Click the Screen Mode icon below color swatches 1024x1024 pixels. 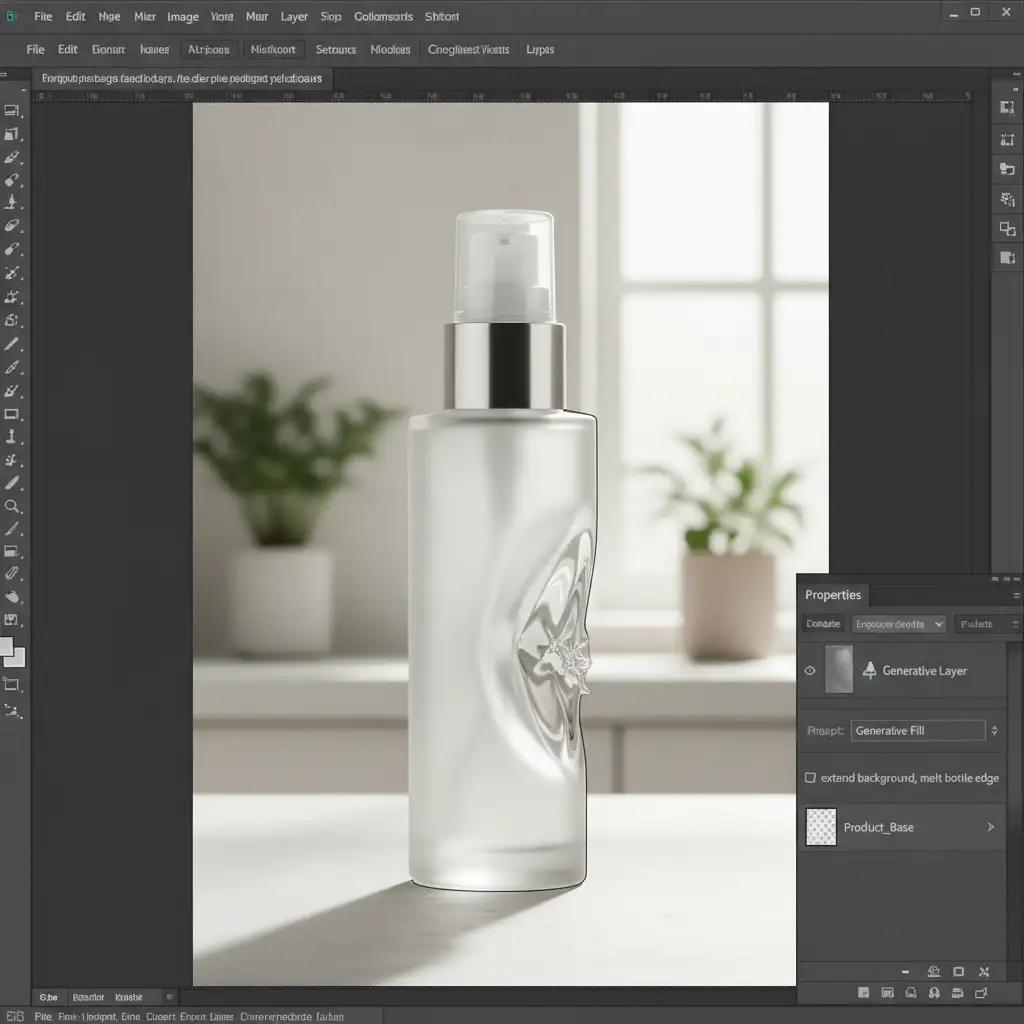pos(12,684)
